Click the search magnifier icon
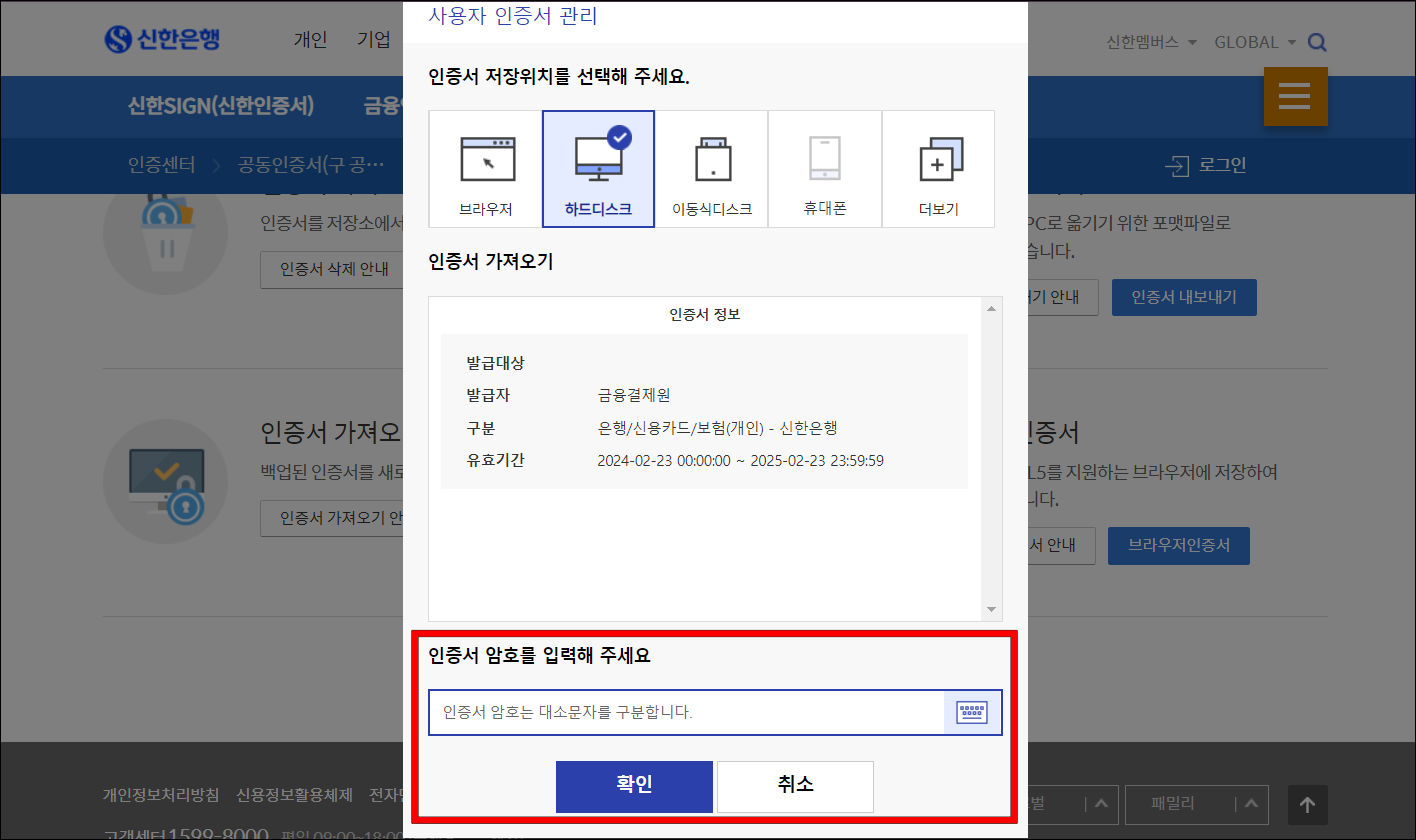 pos(1317,42)
